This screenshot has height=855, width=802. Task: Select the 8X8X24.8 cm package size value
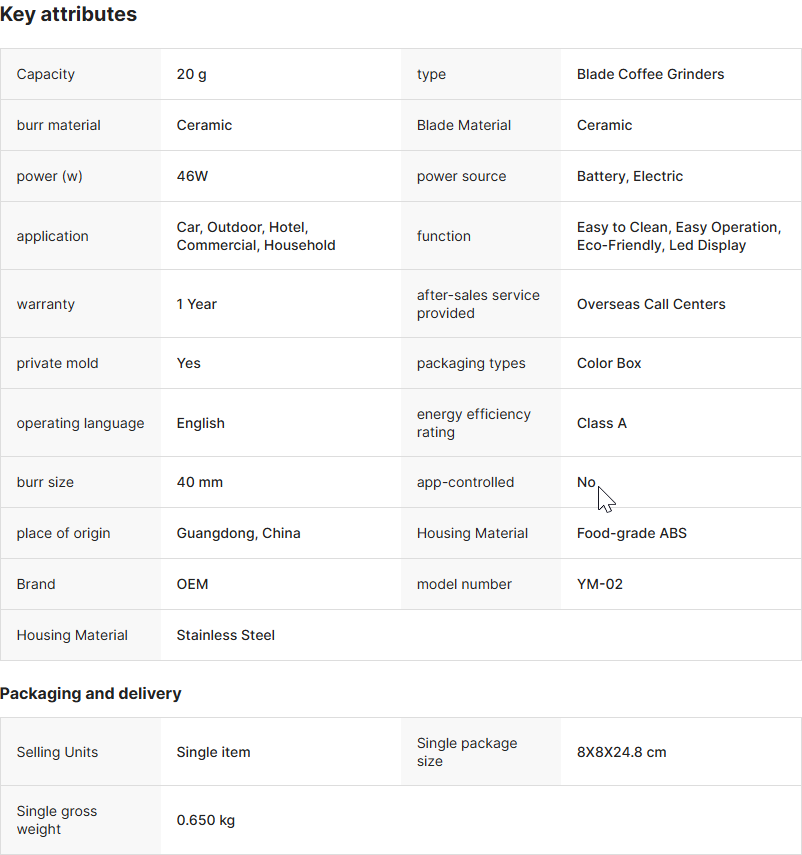click(621, 752)
